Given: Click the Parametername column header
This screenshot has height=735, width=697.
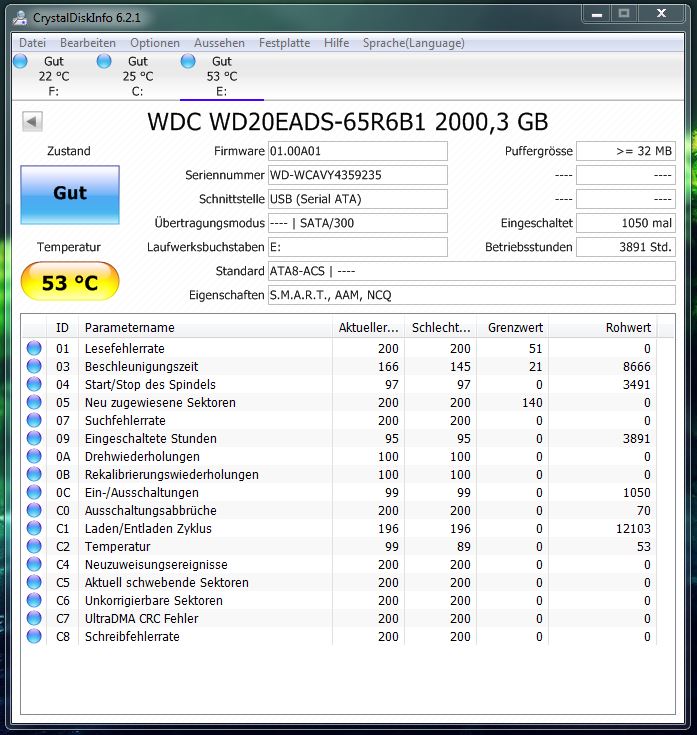Looking at the screenshot, I should [x=205, y=328].
